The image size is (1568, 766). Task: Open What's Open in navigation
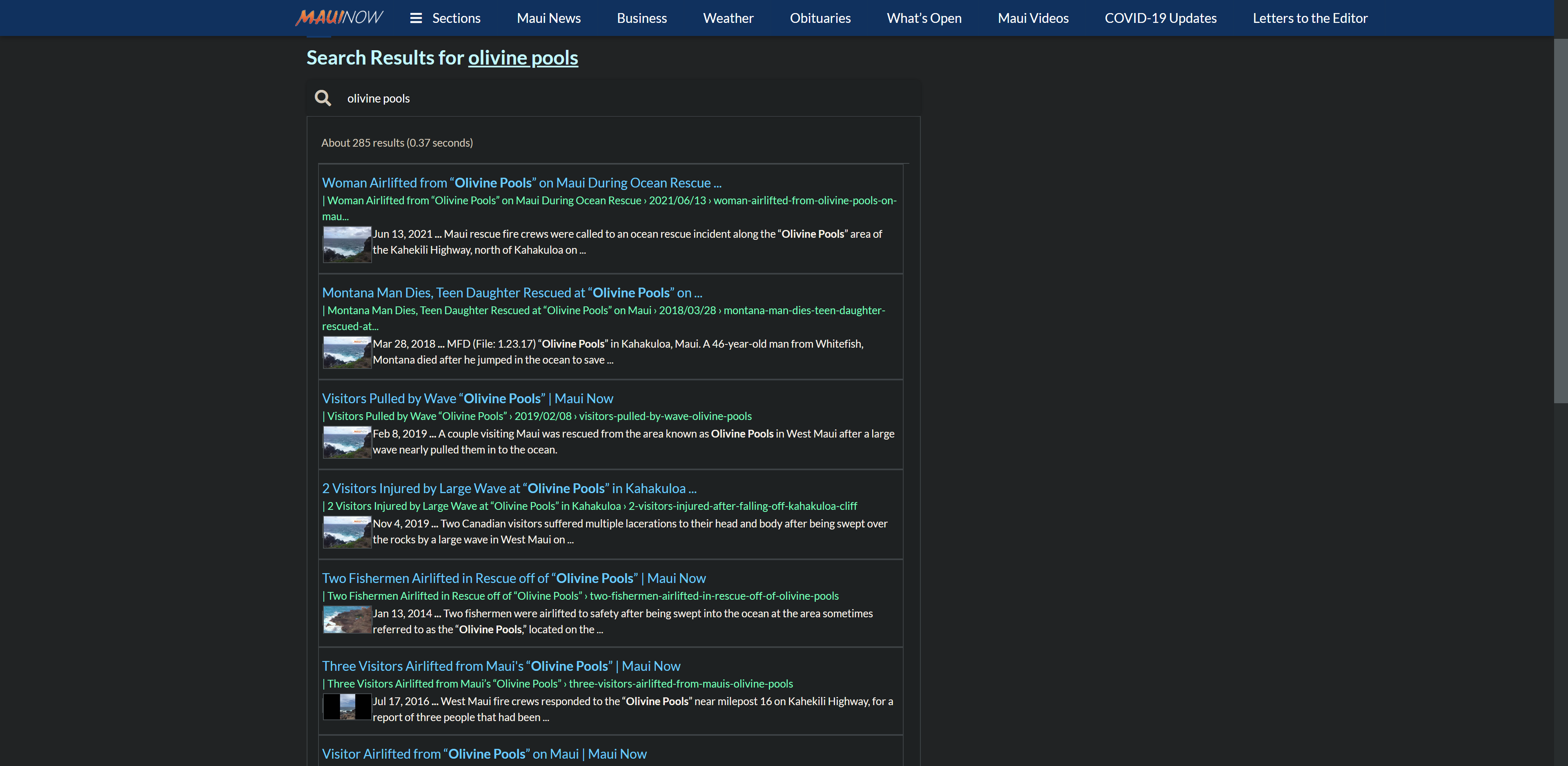(924, 18)
